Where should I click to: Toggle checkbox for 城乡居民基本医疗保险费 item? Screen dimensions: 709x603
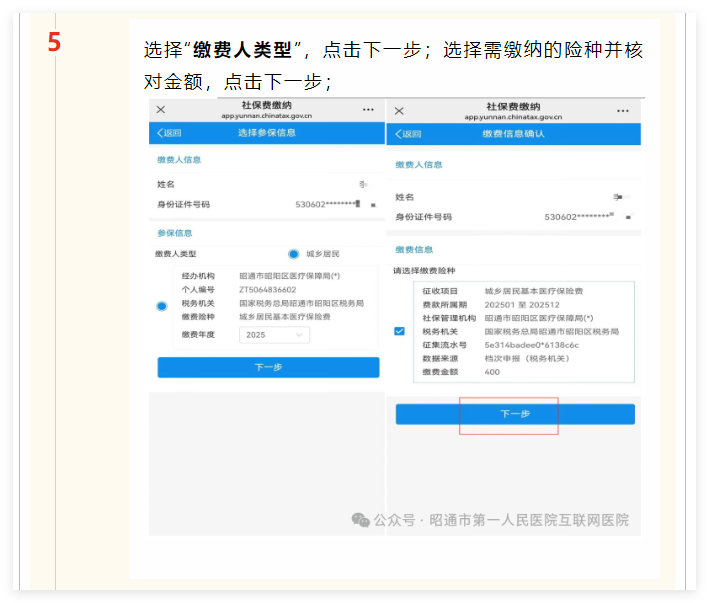[x=399, y=331]
